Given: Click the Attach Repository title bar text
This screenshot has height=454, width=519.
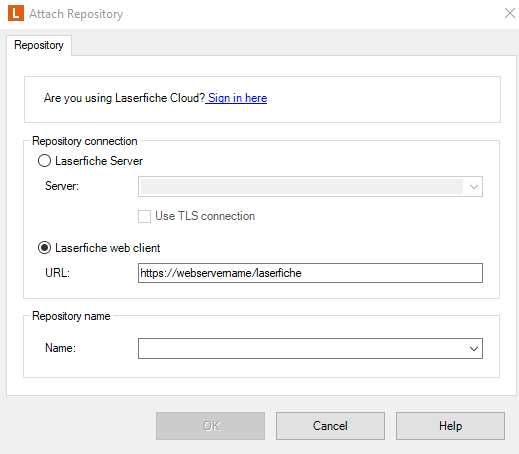Looking at the screenshot, I should pos(76,14).
